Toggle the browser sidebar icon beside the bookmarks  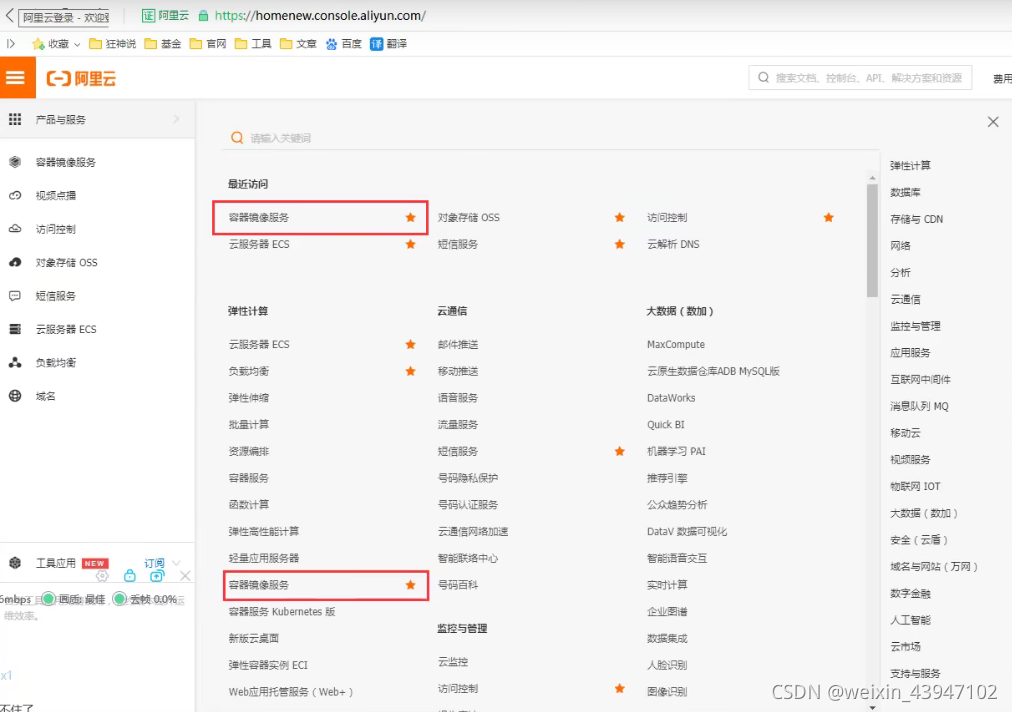click(10, 44)
